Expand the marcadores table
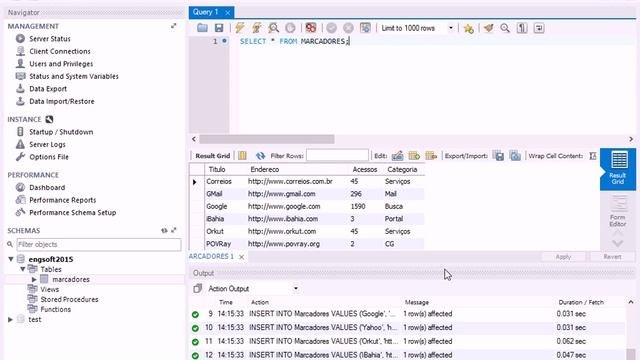 click(34, 280)
